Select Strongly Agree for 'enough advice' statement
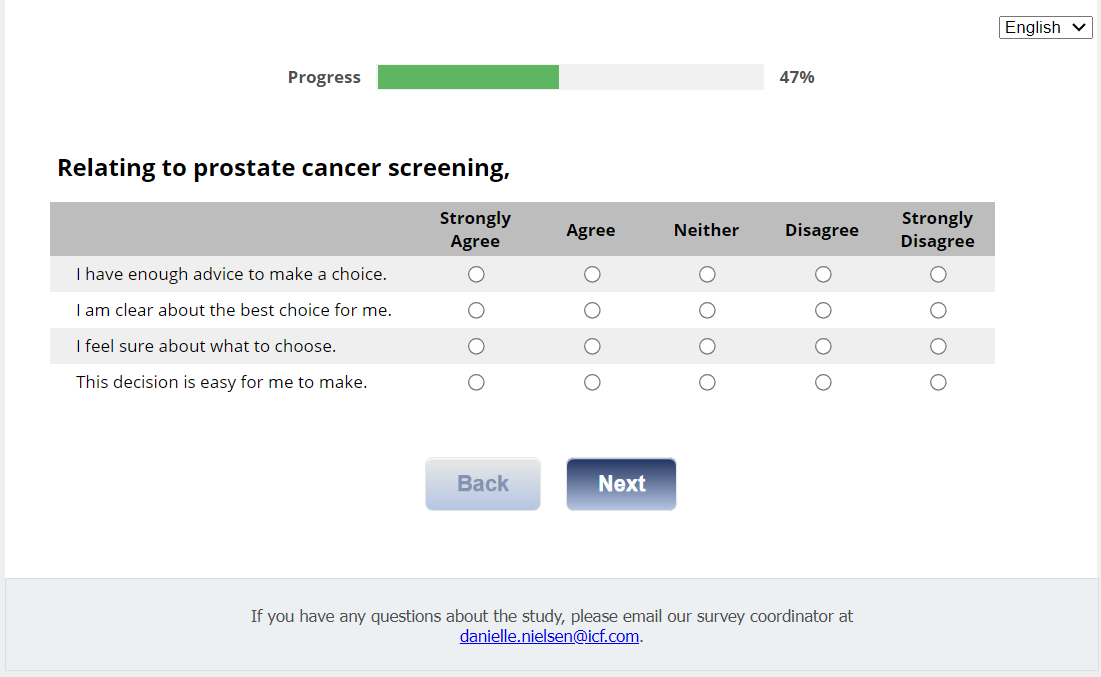 pyautogui.click(x=476, y=274)
